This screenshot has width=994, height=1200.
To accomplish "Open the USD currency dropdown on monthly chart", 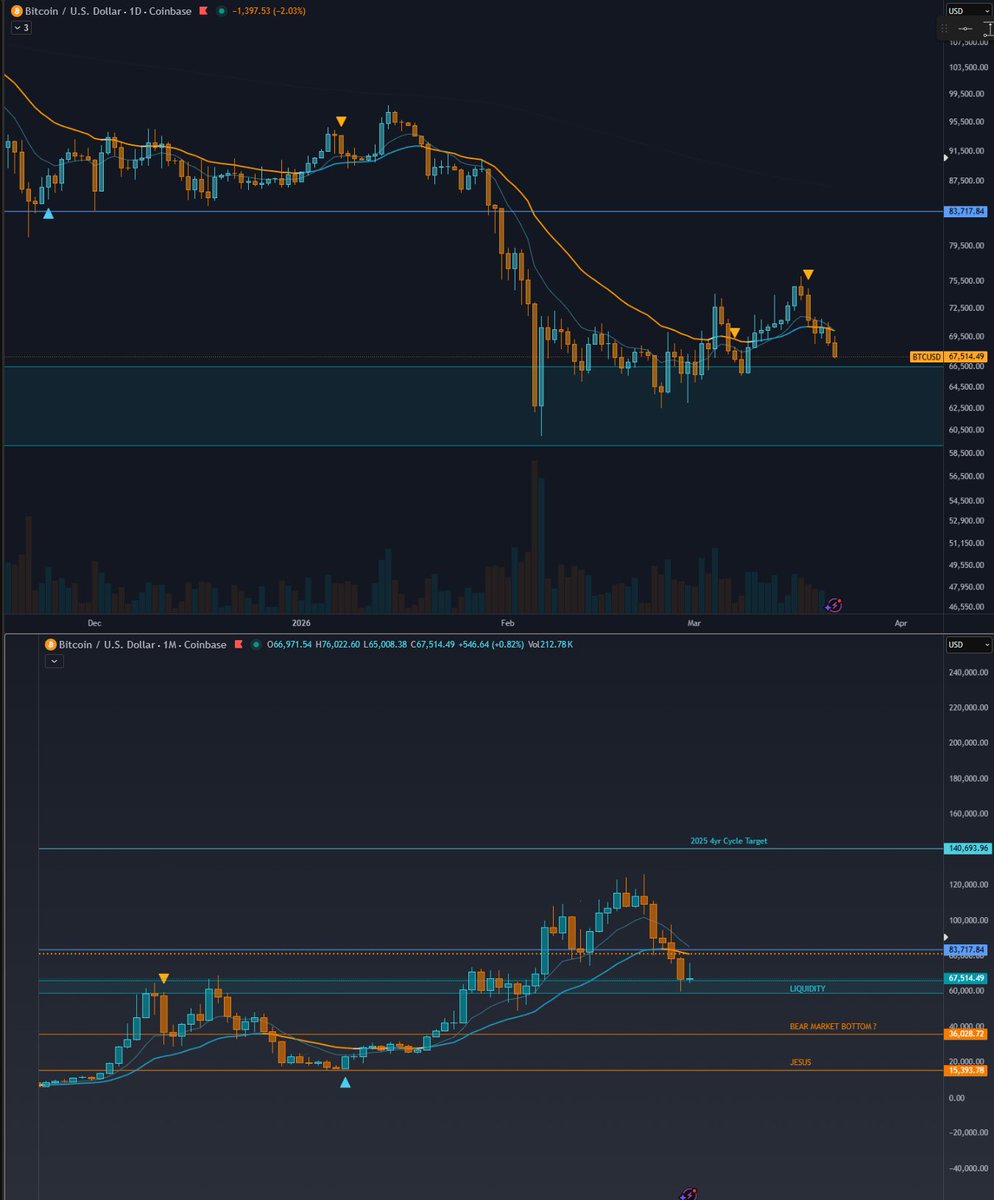I will (x=968, y=645).
